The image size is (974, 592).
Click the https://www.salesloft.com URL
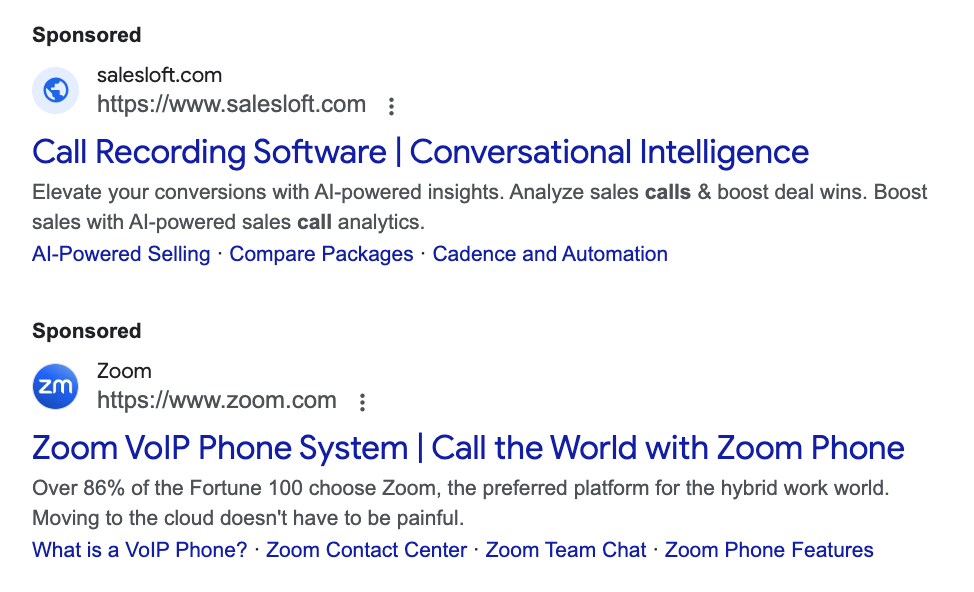tap(231, 104)
